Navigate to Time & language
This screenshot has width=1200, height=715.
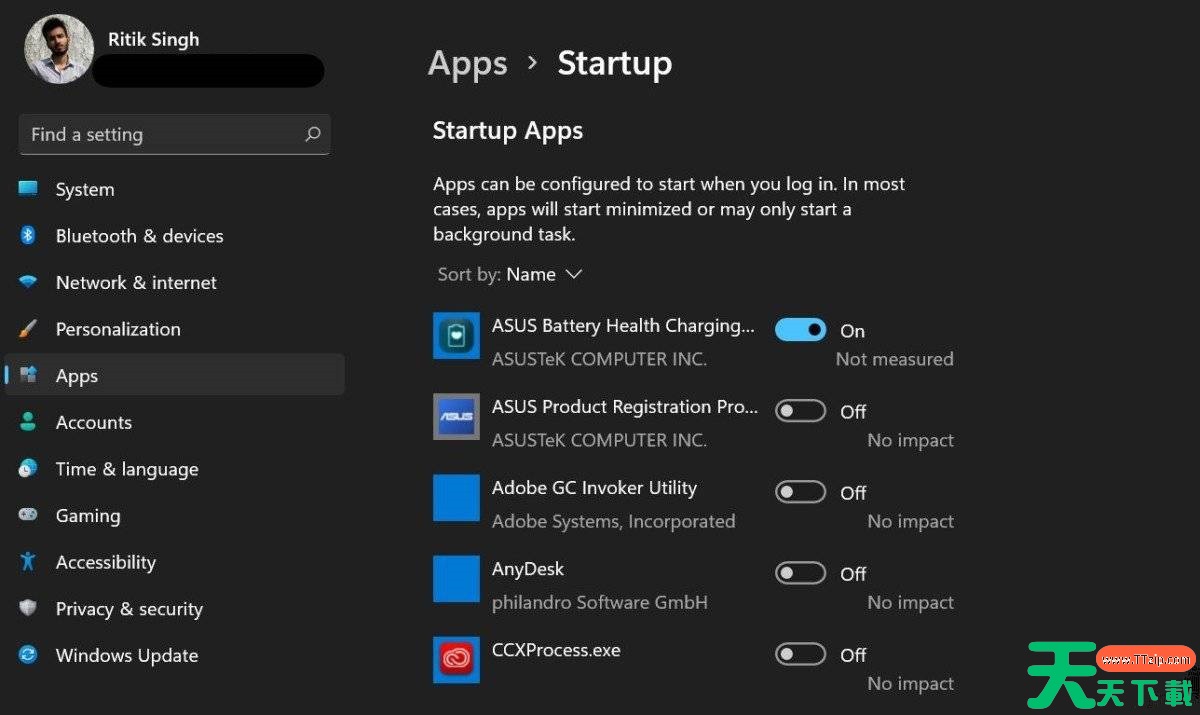click(175, 469)
